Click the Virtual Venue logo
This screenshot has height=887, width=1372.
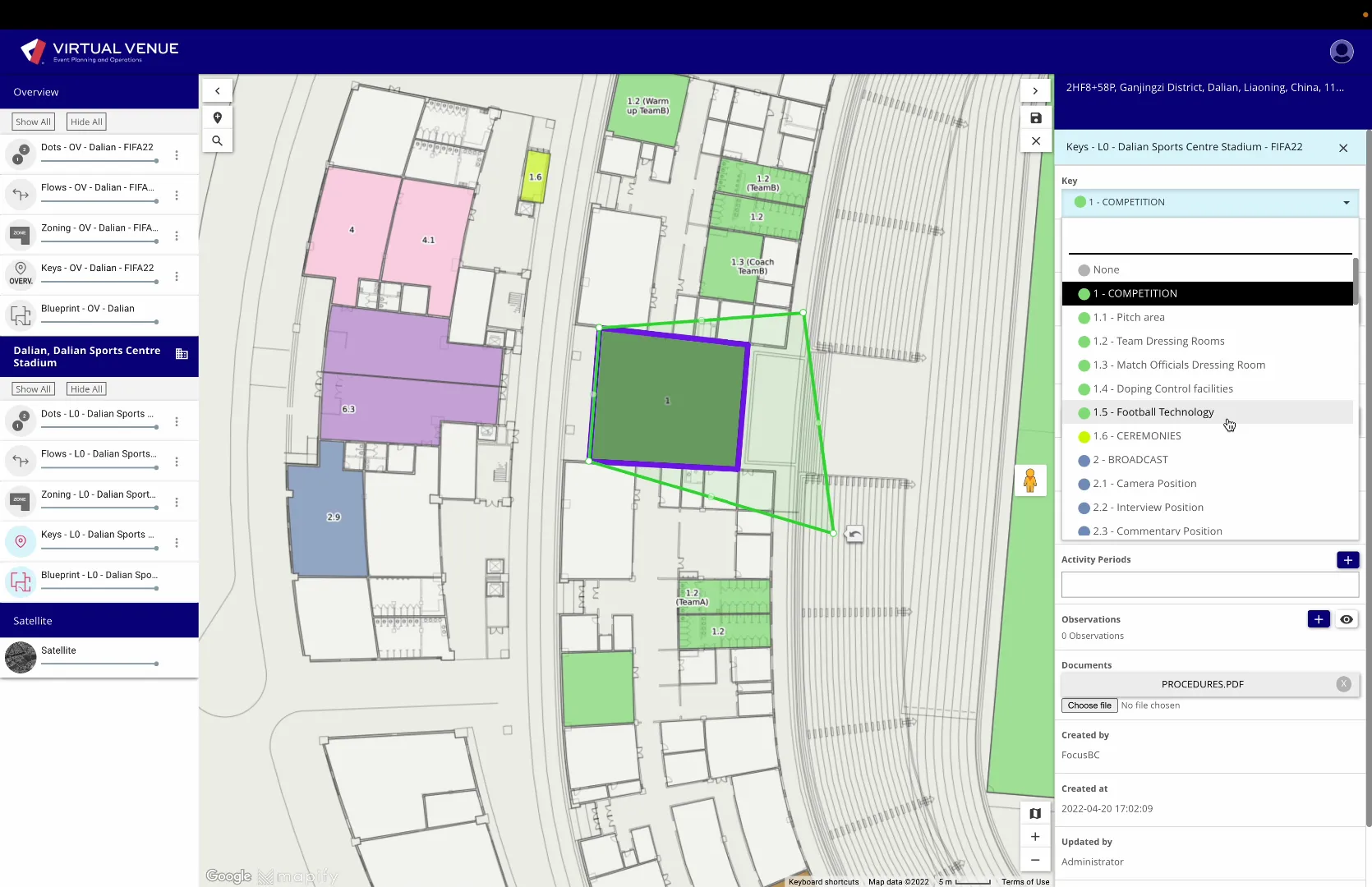[99, 51]
